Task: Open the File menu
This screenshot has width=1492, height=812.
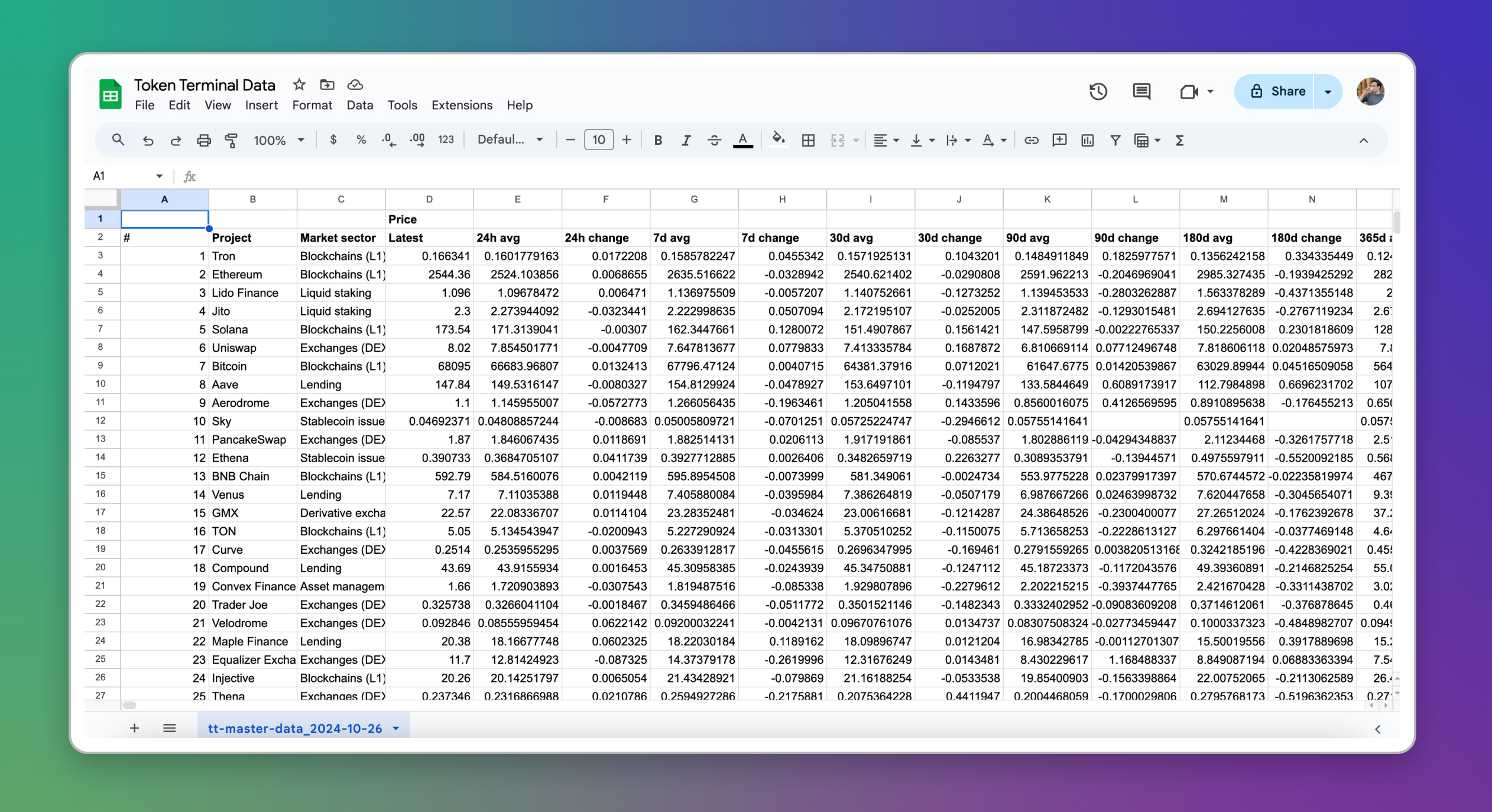Action: coord(144,105)
